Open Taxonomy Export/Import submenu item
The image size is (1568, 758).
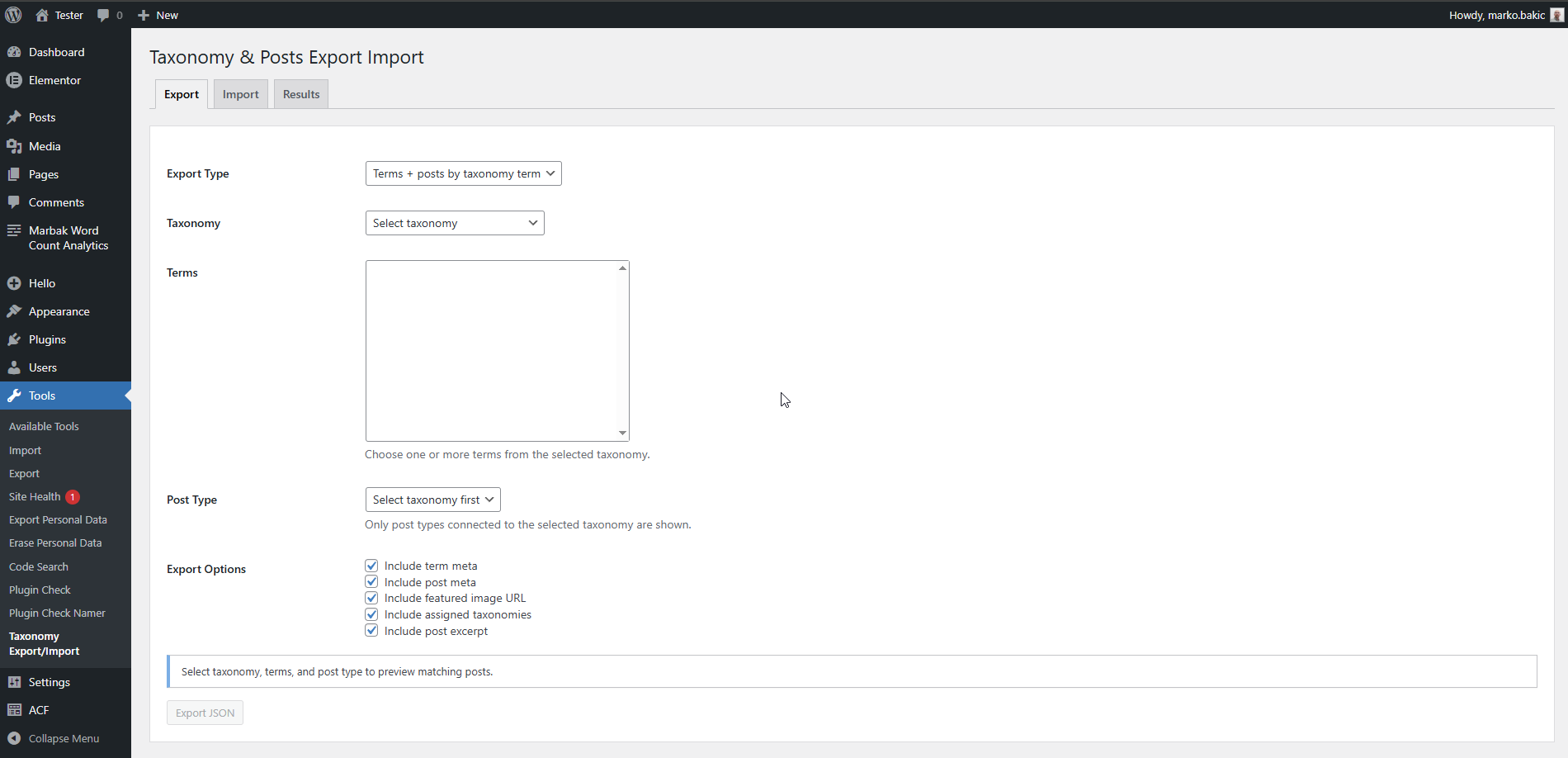click(x=45, y=644)
